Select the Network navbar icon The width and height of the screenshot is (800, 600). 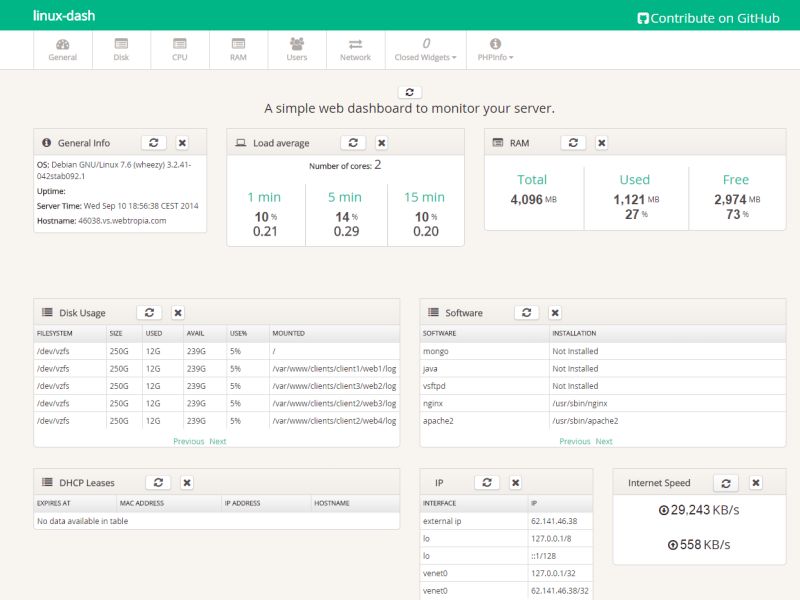pyautogui.click(x=355, y=50)
